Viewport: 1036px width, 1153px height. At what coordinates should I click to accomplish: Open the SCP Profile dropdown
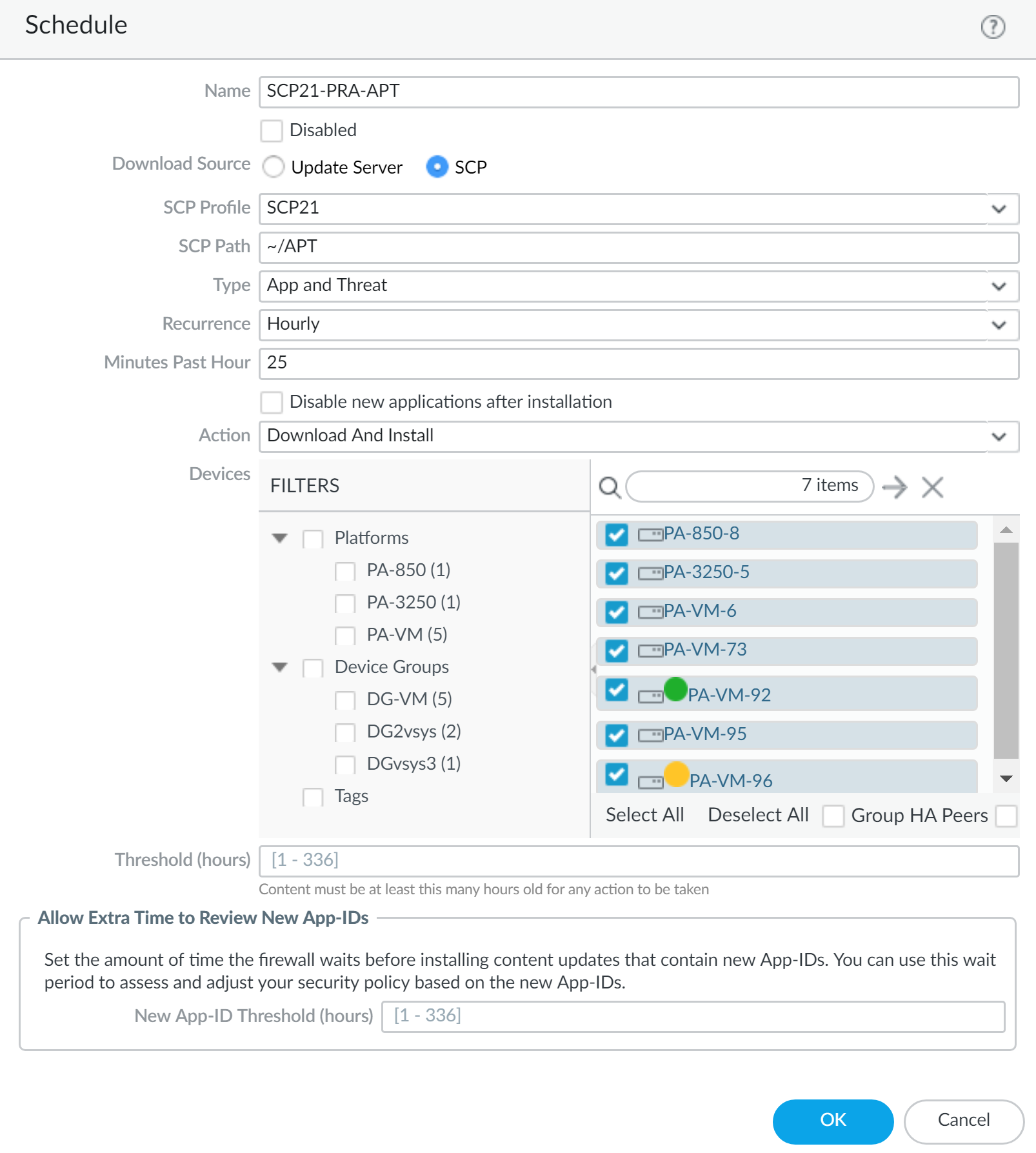[x=999, y=208]
